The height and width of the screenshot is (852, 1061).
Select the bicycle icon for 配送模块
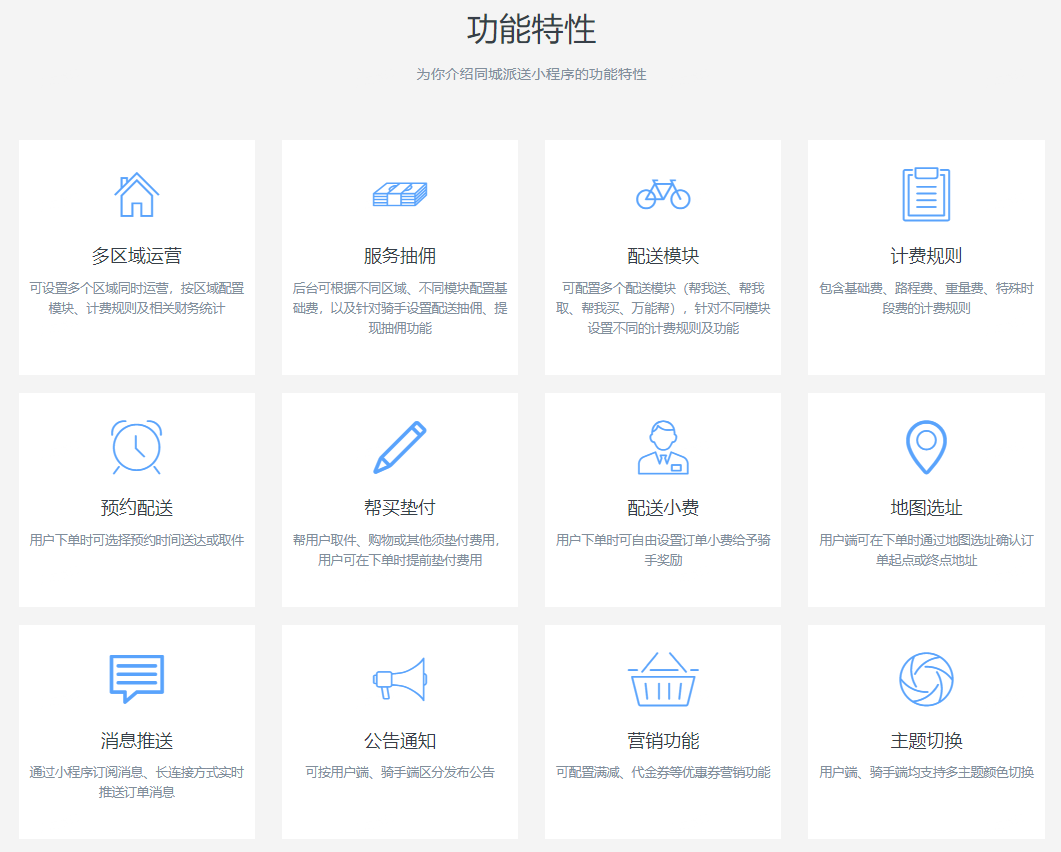coord(663,194)
